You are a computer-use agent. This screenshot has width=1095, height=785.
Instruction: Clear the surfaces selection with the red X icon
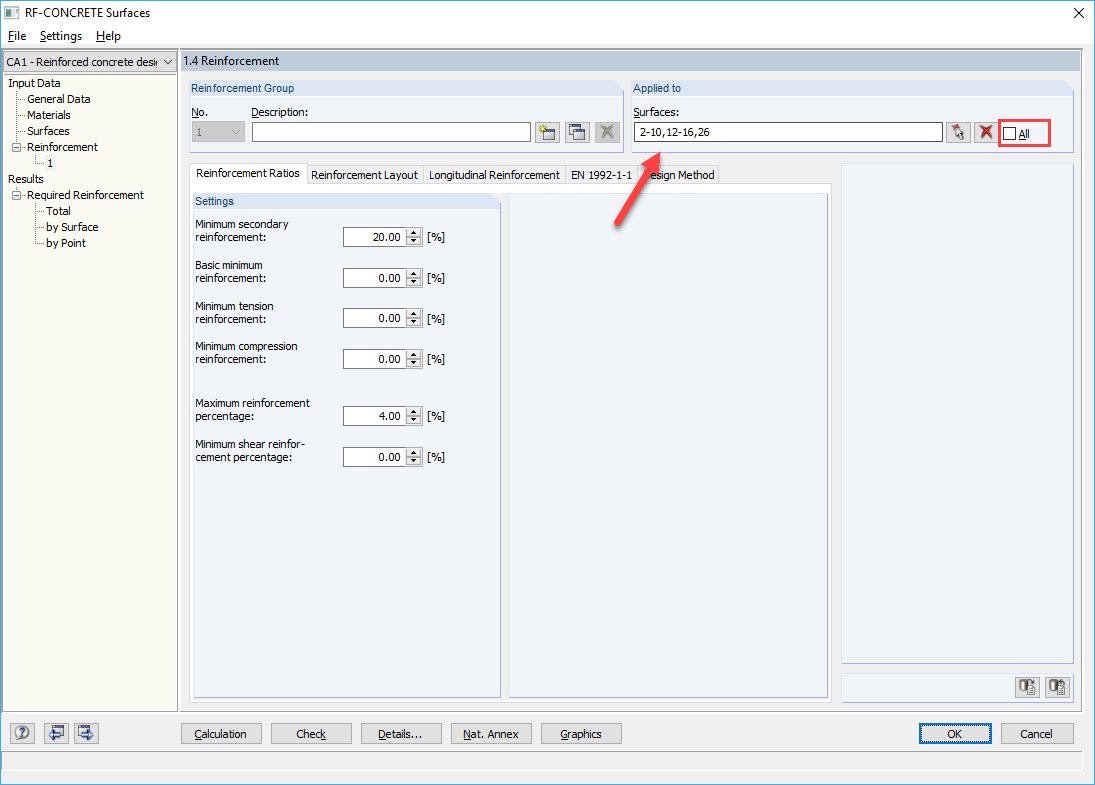986,132
